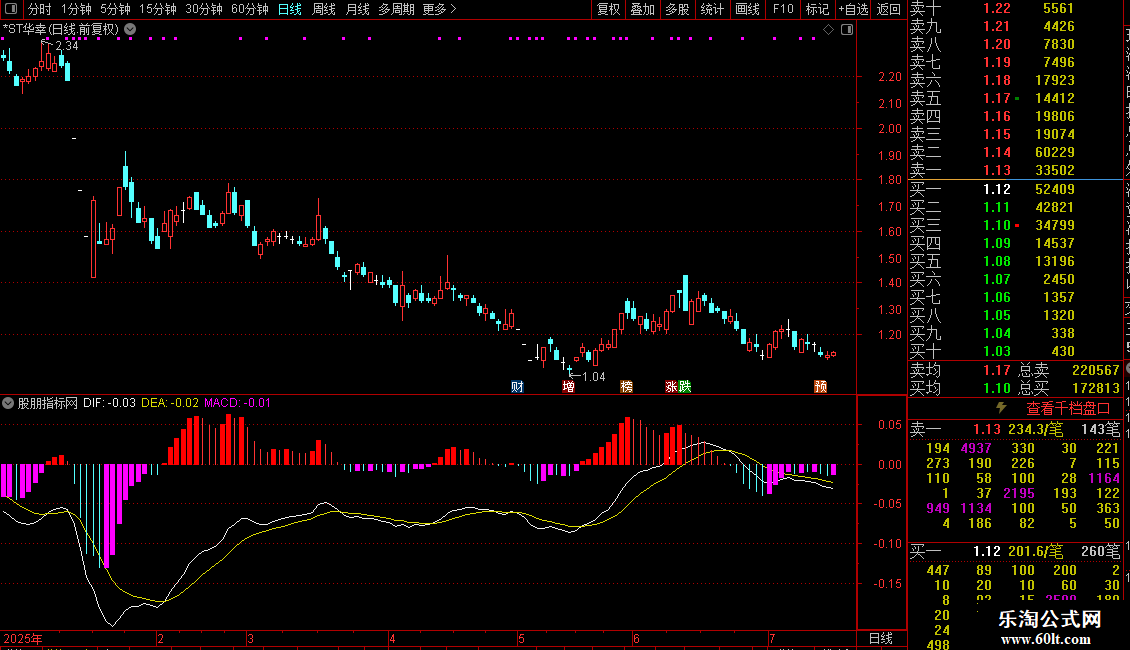Screen dimensions: 1130x650
Task: Switch to 周线 weekly chart
Action: 324,9
